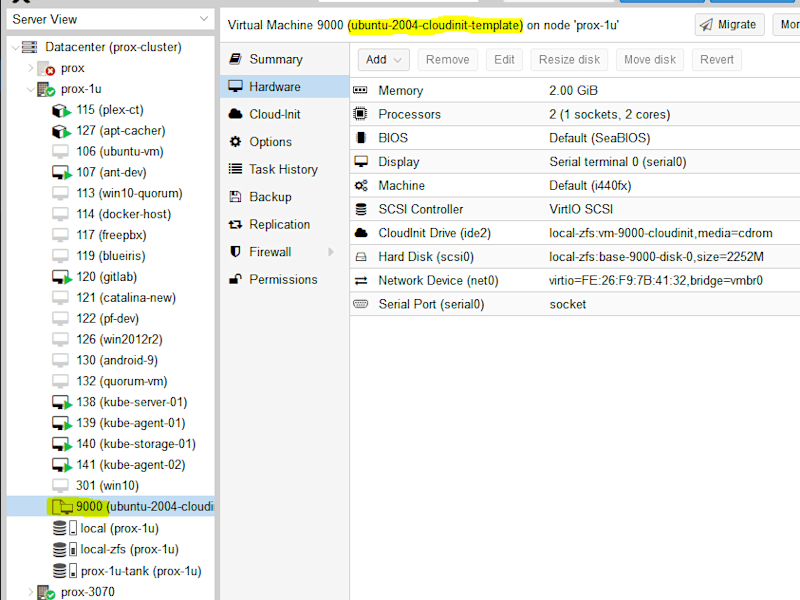This screenshot has width=800, height=600.
Task: Collapse the Datacenter tree node
Action: coord(15,47)
